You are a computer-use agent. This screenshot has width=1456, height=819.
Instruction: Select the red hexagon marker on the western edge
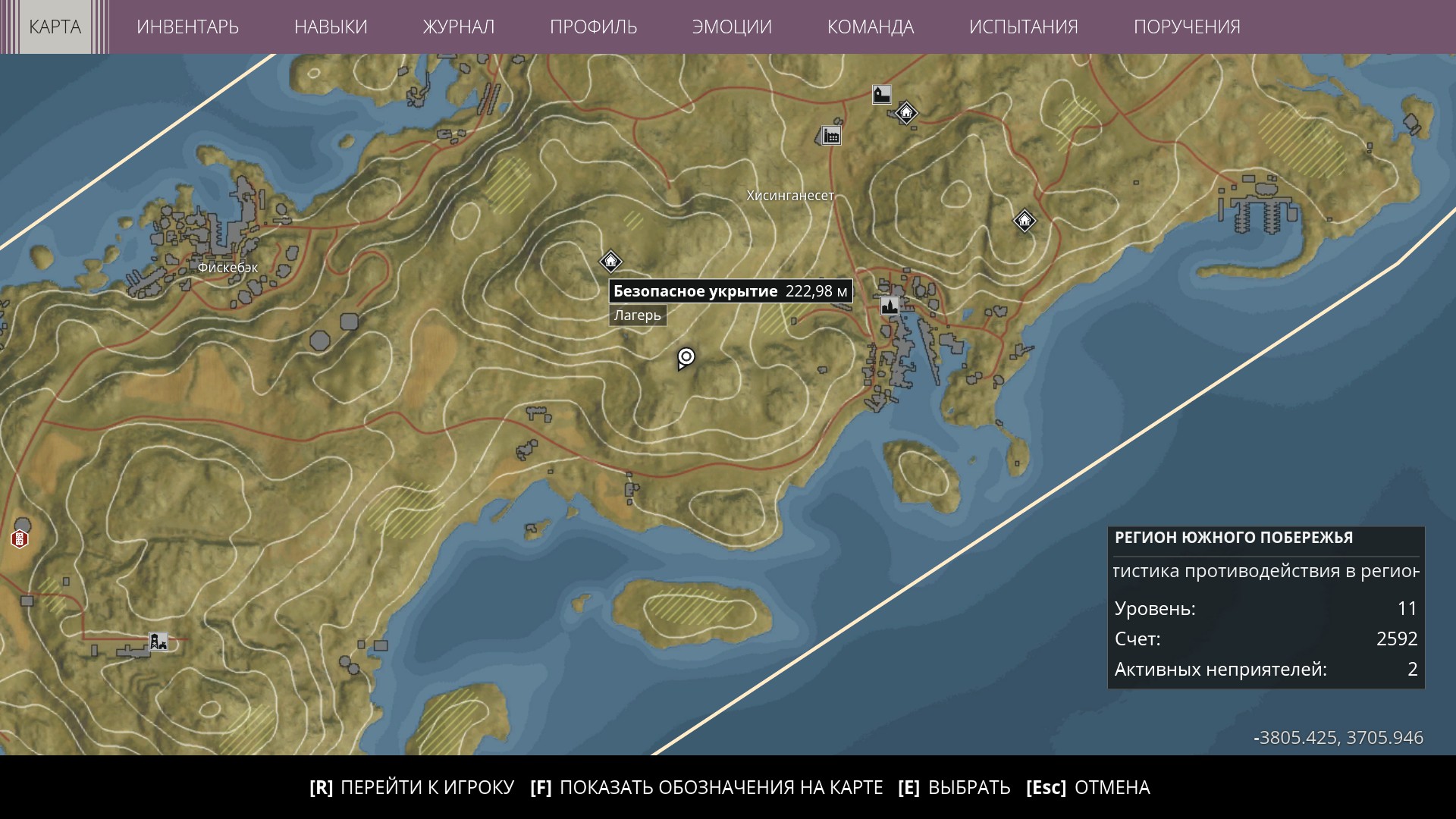(20, 539)
